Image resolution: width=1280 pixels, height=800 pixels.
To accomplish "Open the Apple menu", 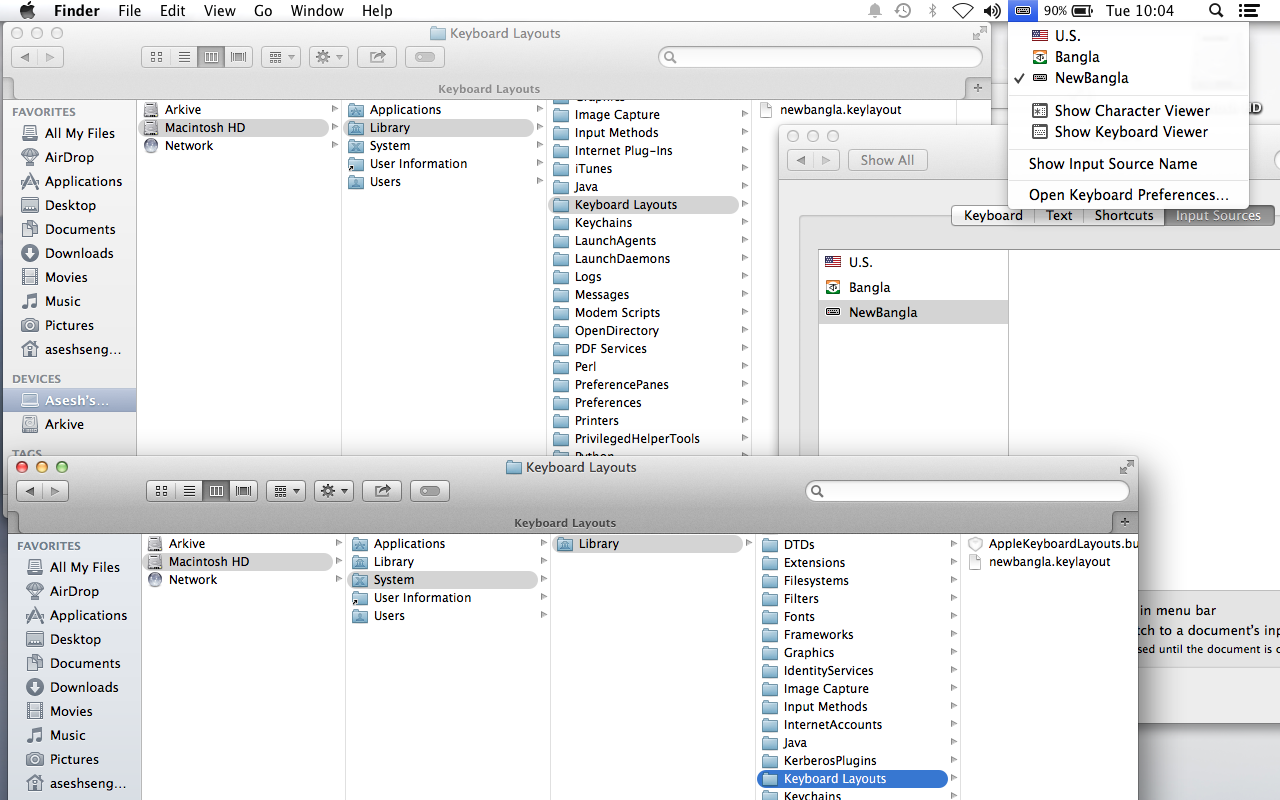I will pos(27,11).
